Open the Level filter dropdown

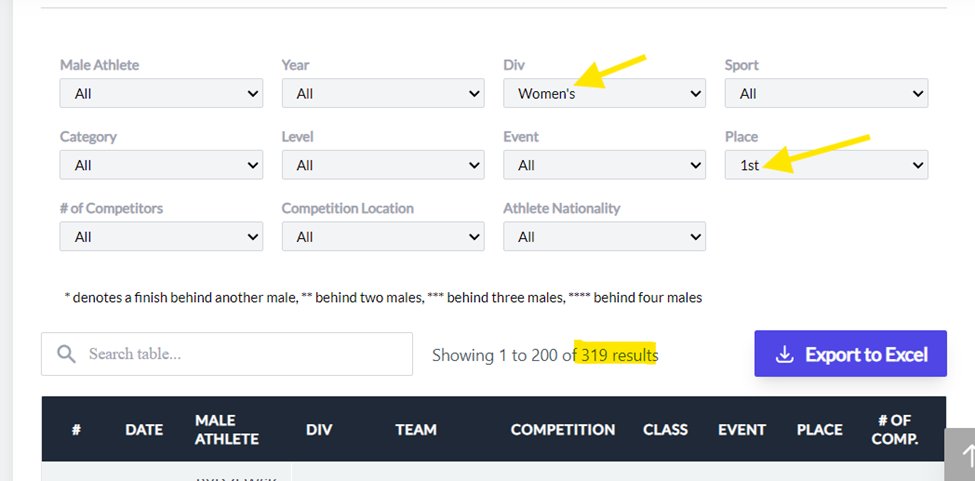click(383, 165)
